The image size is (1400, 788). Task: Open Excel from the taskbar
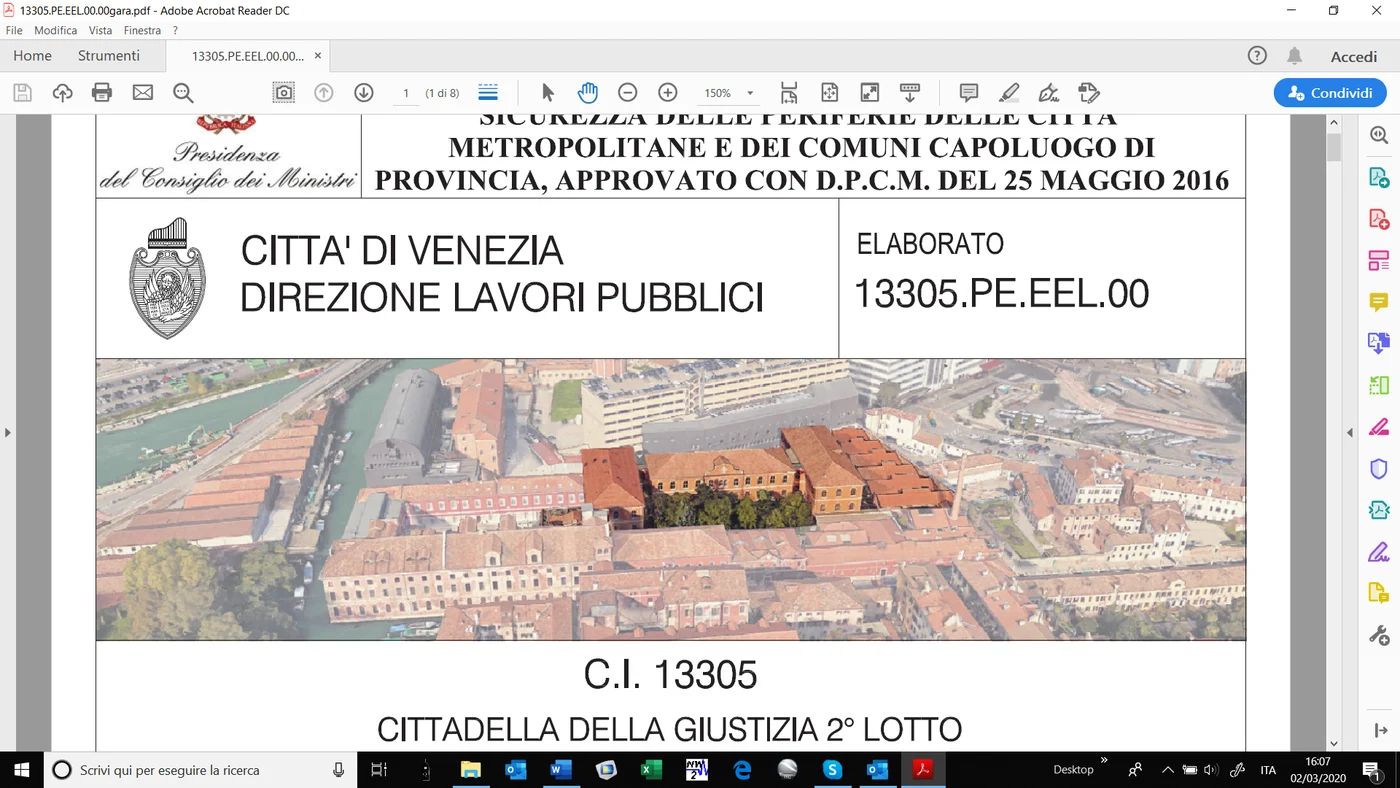(x=651, y=770)
